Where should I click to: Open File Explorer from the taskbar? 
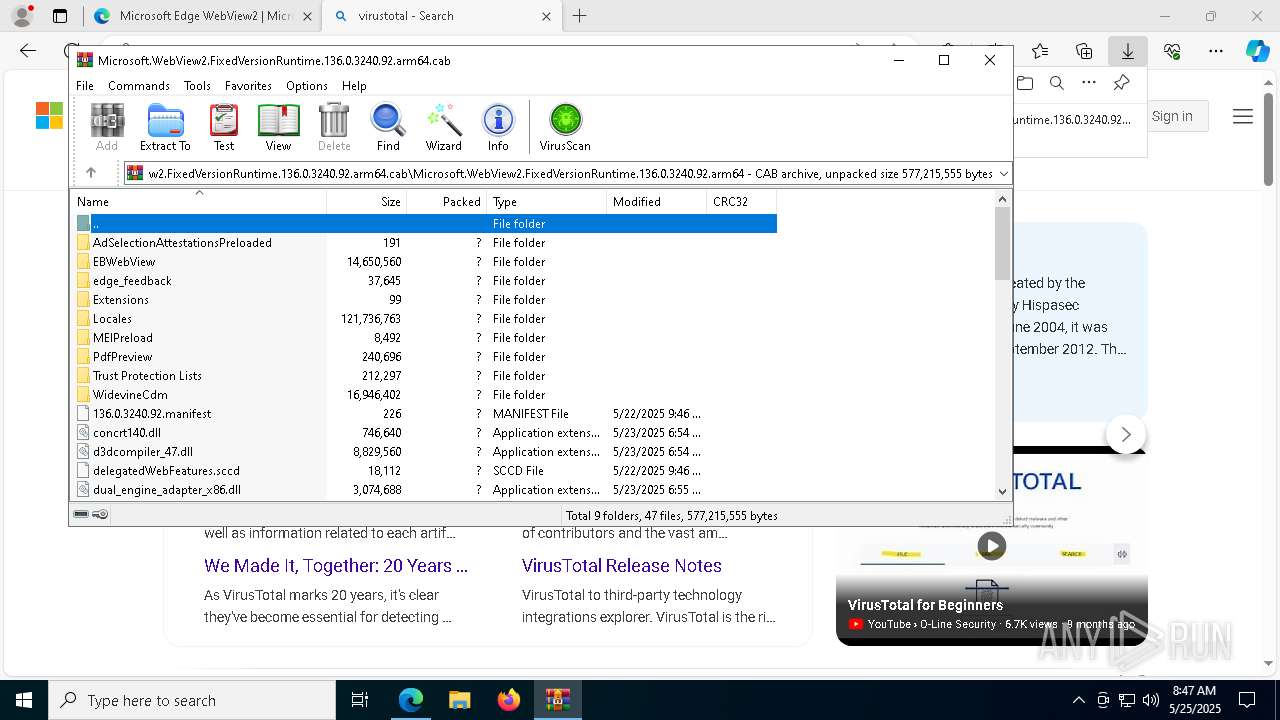pyautogui.click(x=459, y=700)
